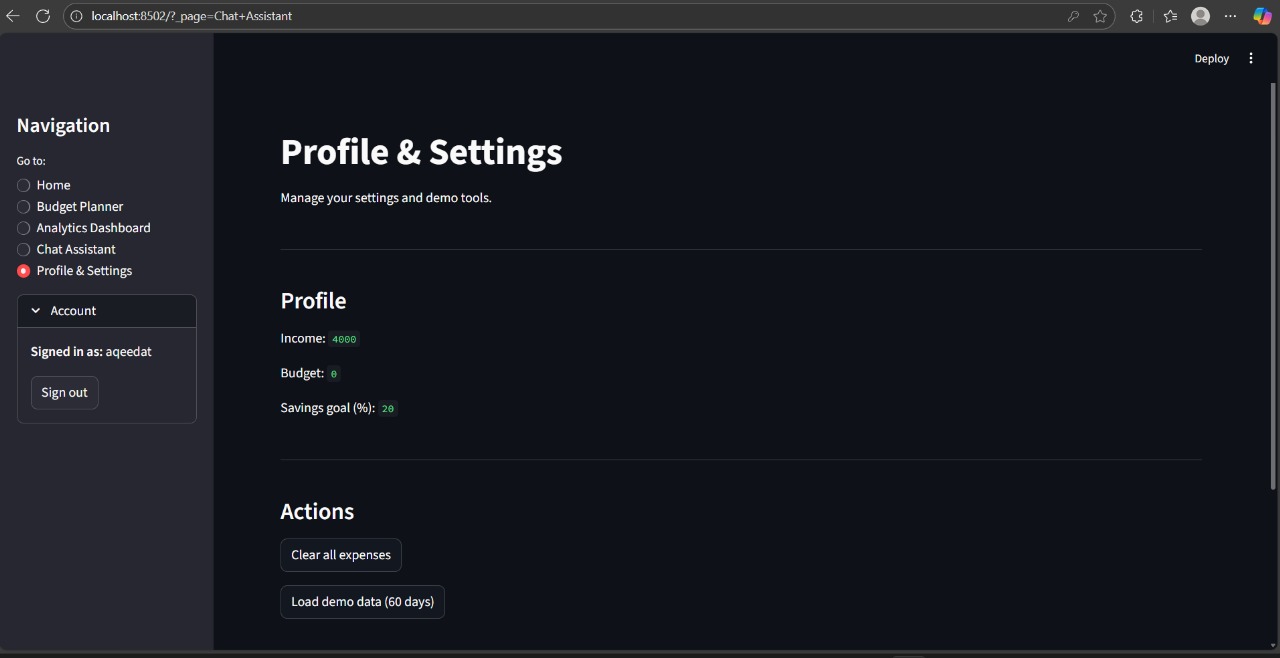This screenshot has width=1280, height=658.
Task: Click the page vertical scrollbar
Action: click(x=1274, y=286)
